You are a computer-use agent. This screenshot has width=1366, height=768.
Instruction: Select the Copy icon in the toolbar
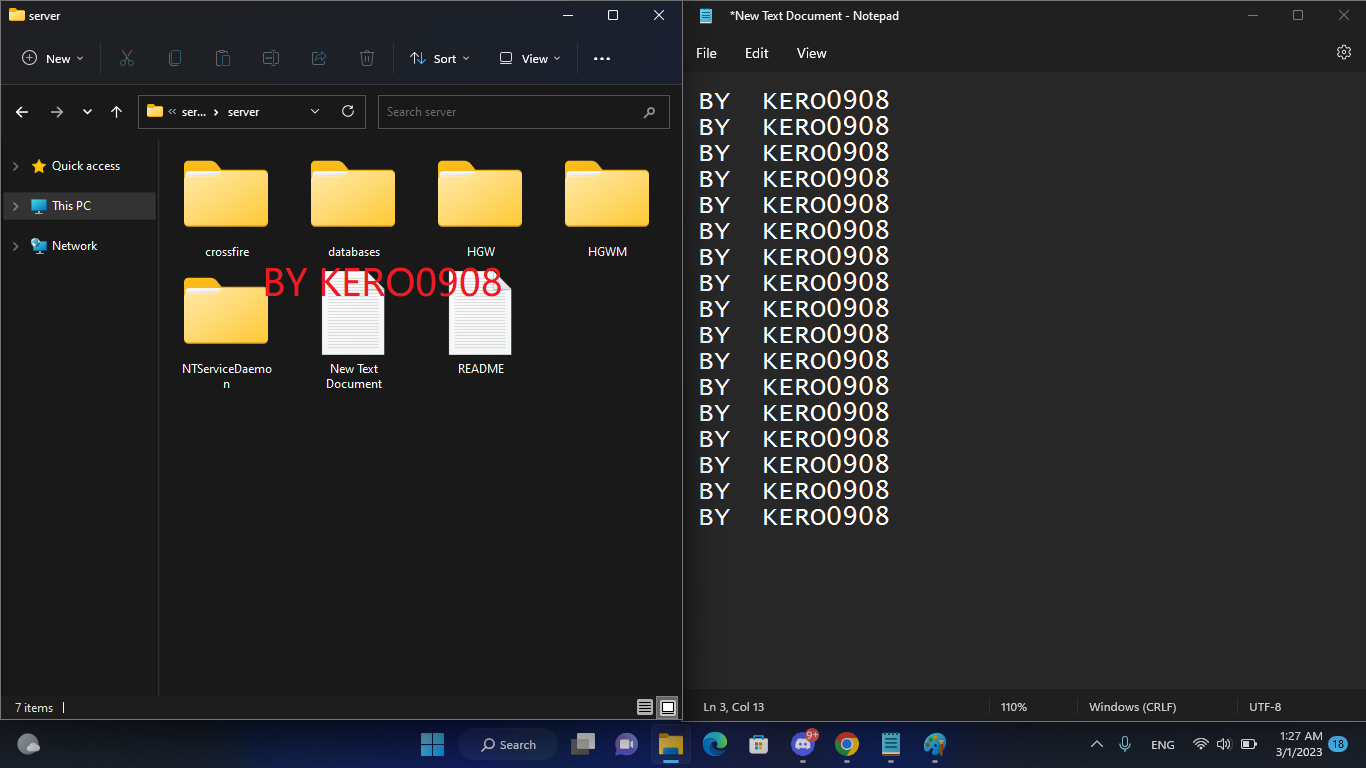pos(174,58)
